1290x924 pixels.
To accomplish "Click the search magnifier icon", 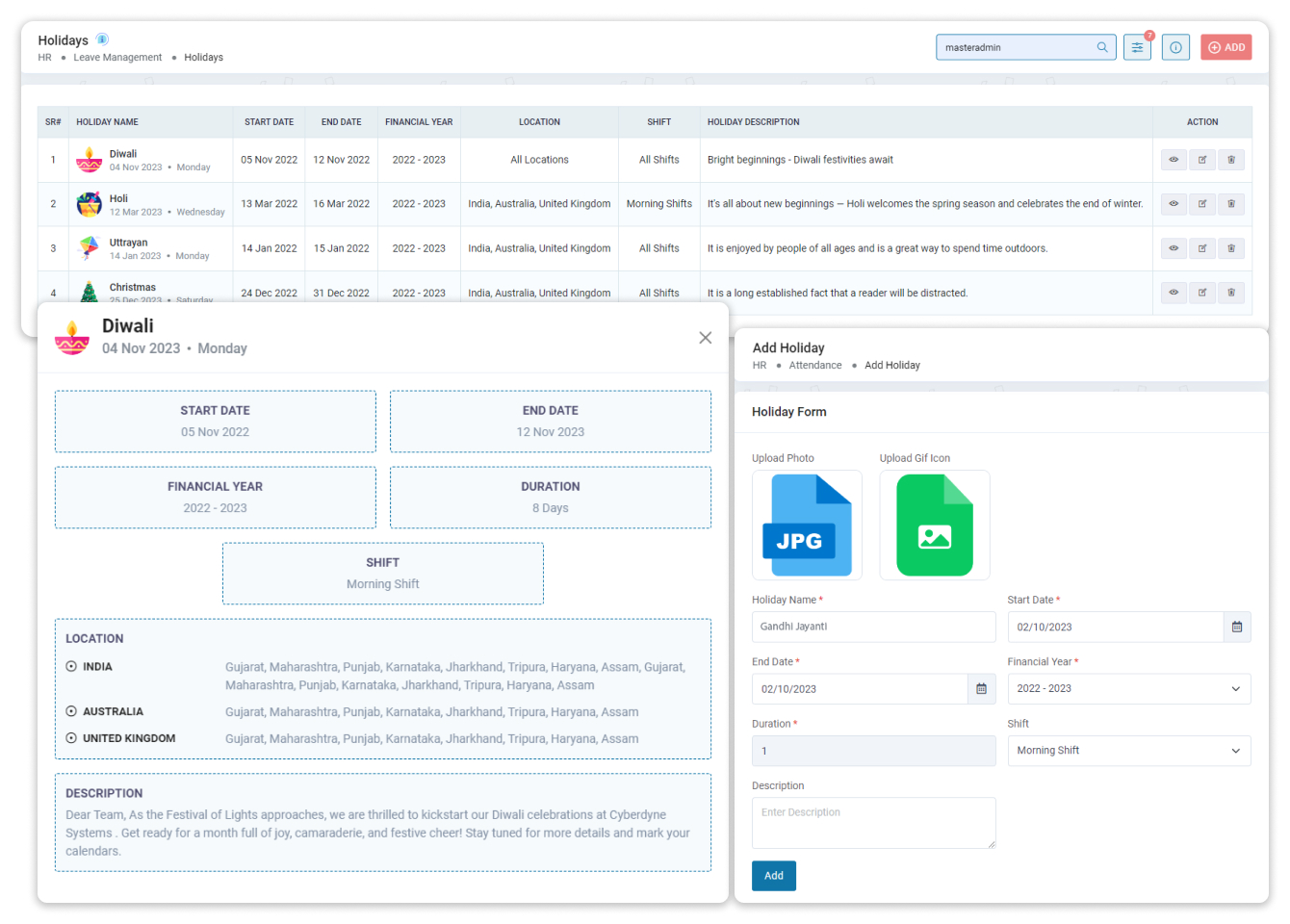I will [1102, 47].
